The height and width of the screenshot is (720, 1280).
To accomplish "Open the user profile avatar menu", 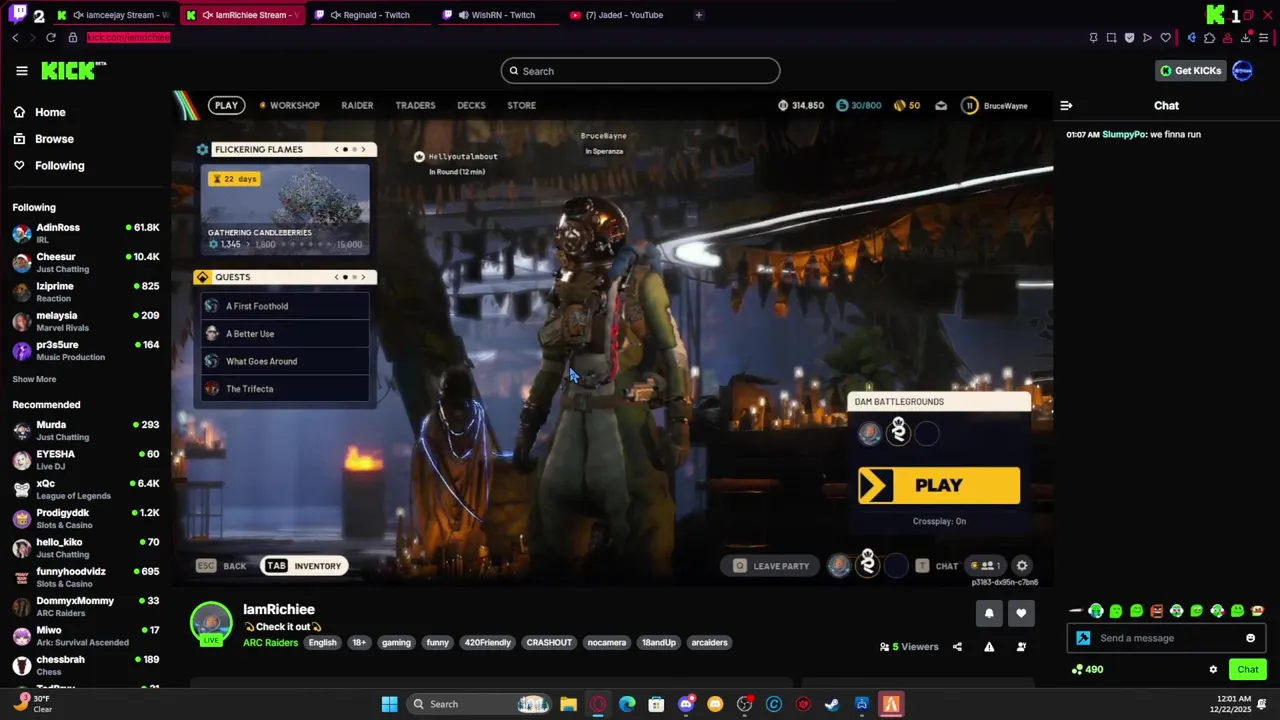I will tap(1242, 71).
